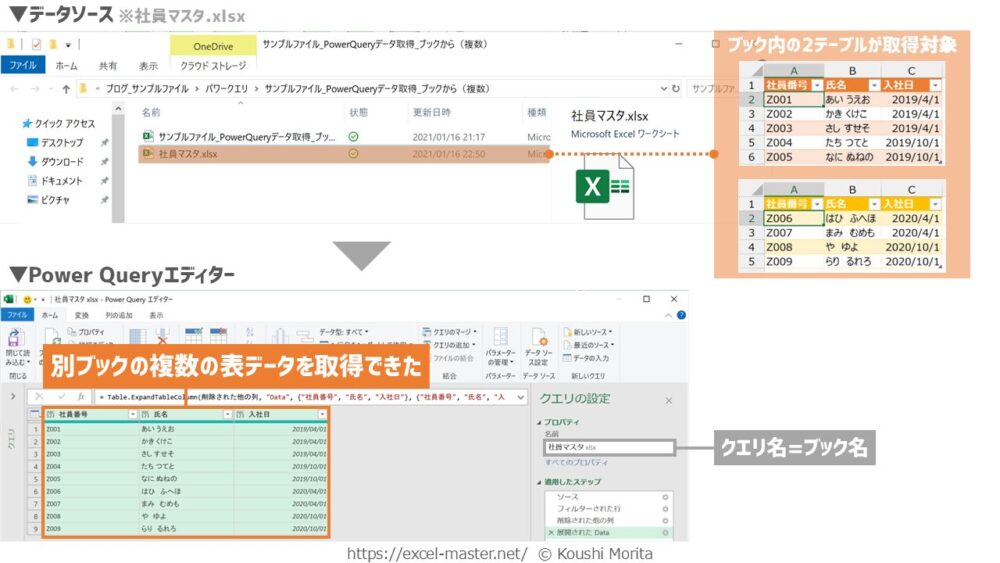The height and width of the screenshot is (563, 1000).
Task: Open the 社員番号 column filter dropdown in the query preview
Action: (130, 414)
